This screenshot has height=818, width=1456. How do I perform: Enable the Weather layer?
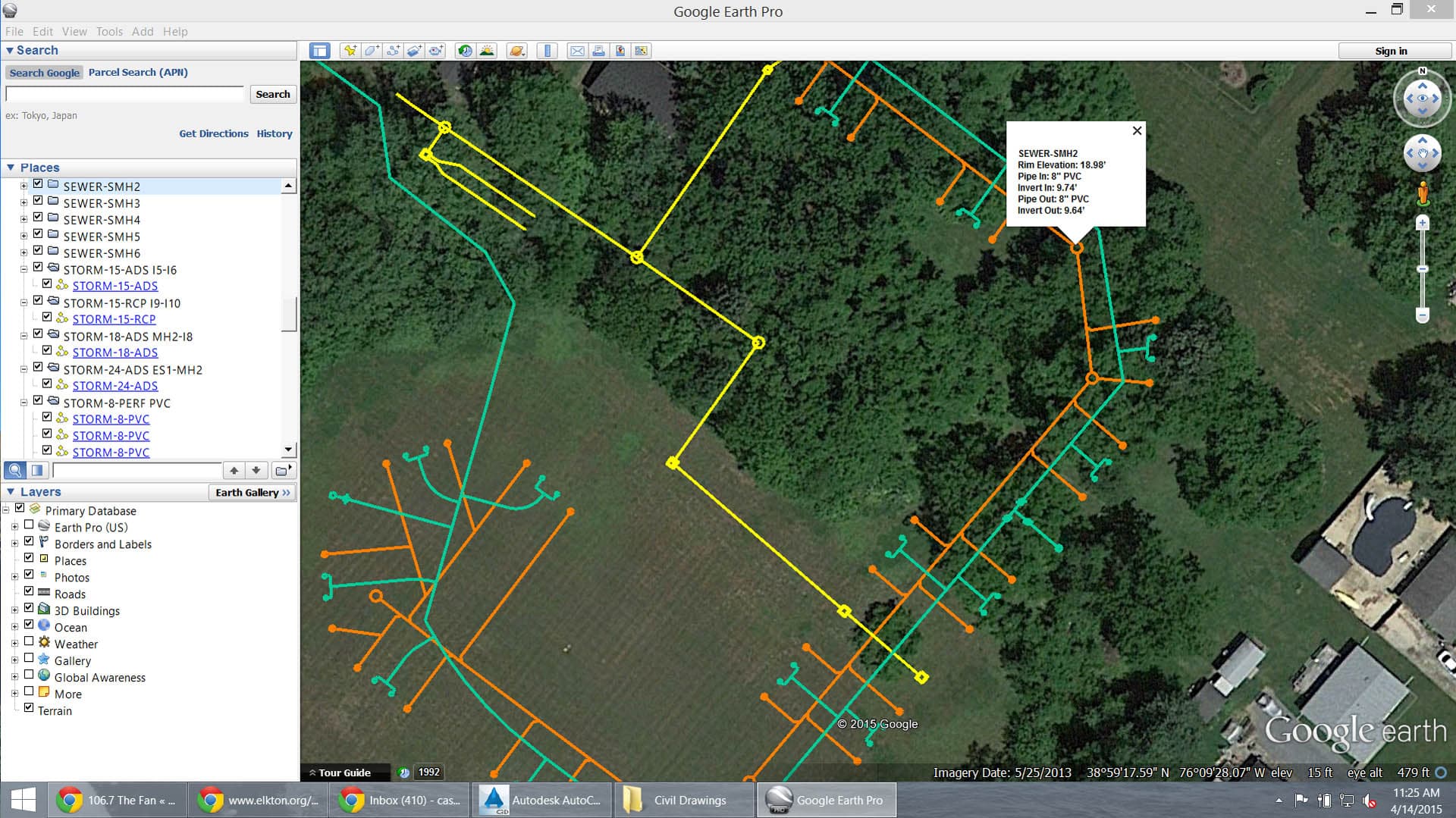coord(30,641)
